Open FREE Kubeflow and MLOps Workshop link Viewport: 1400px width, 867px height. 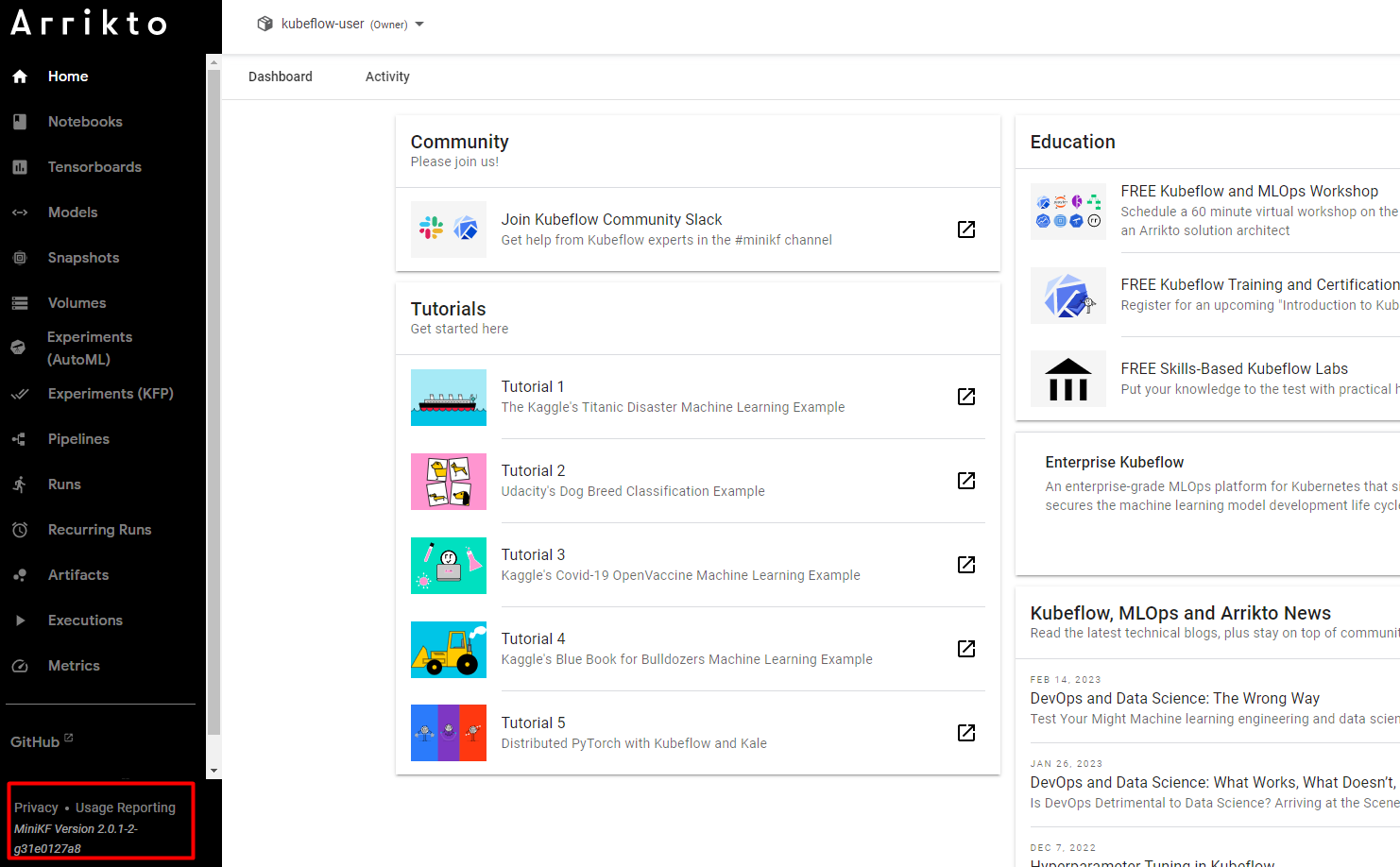coord(1249,191)
